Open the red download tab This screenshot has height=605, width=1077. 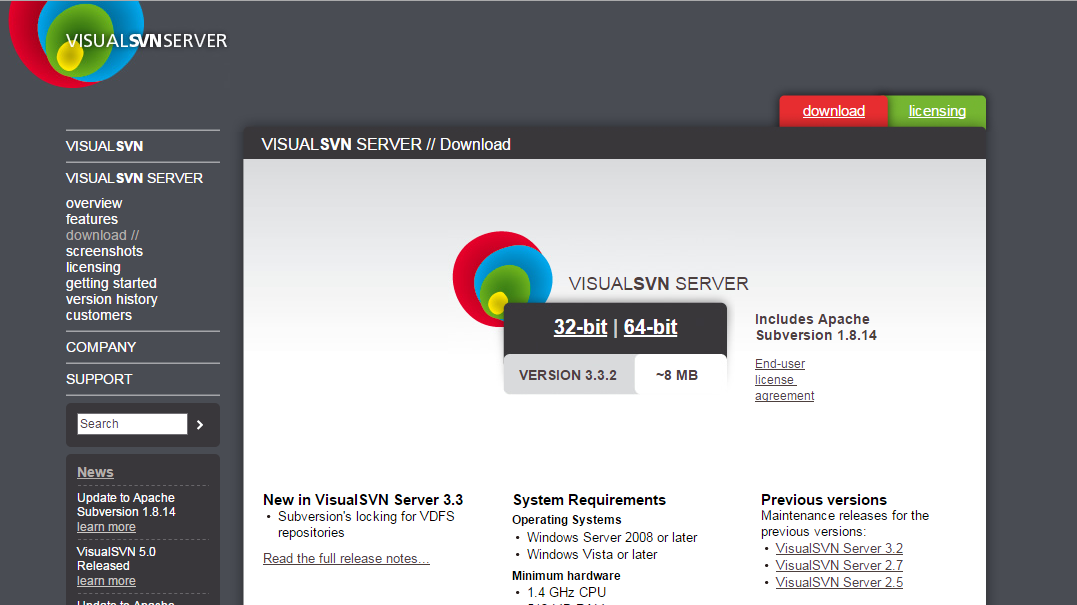pos(833,111)
